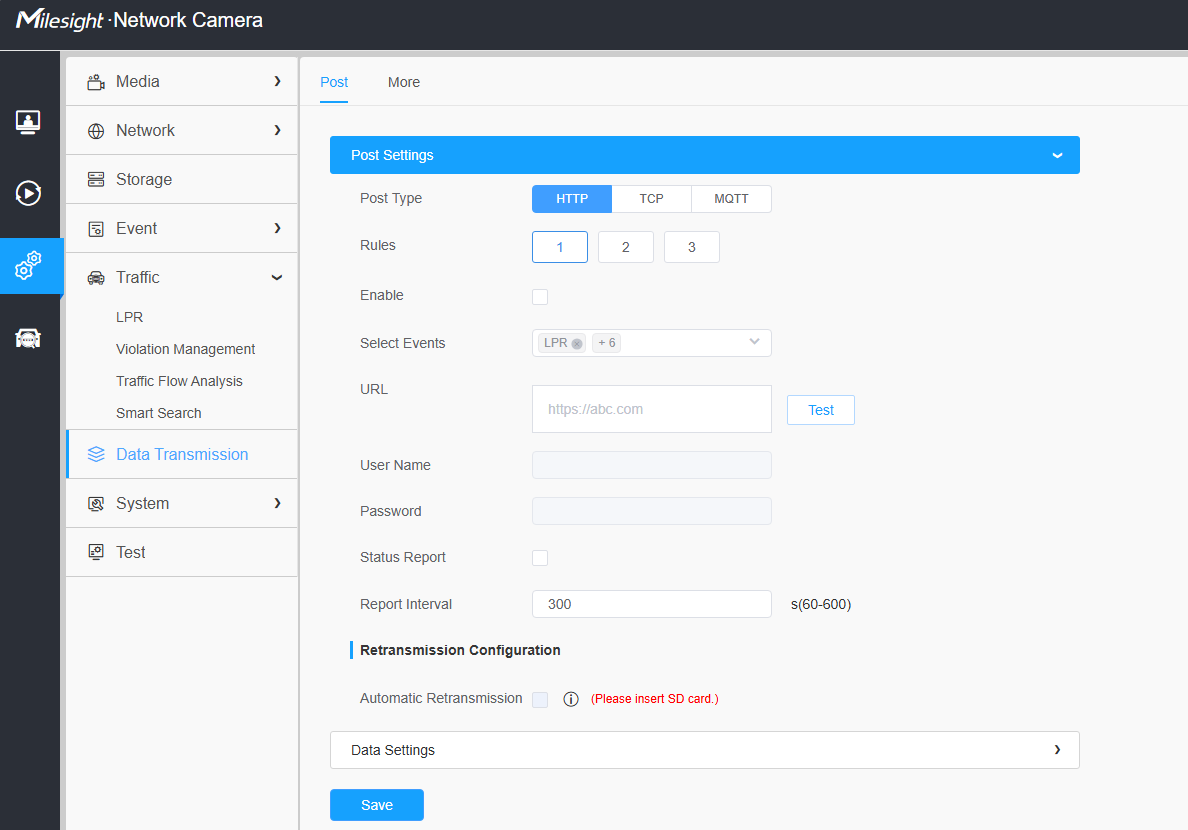Remove the LPR tag from Select Events
This screenshot has height=830, width=1188.
(x=577, y=343)
